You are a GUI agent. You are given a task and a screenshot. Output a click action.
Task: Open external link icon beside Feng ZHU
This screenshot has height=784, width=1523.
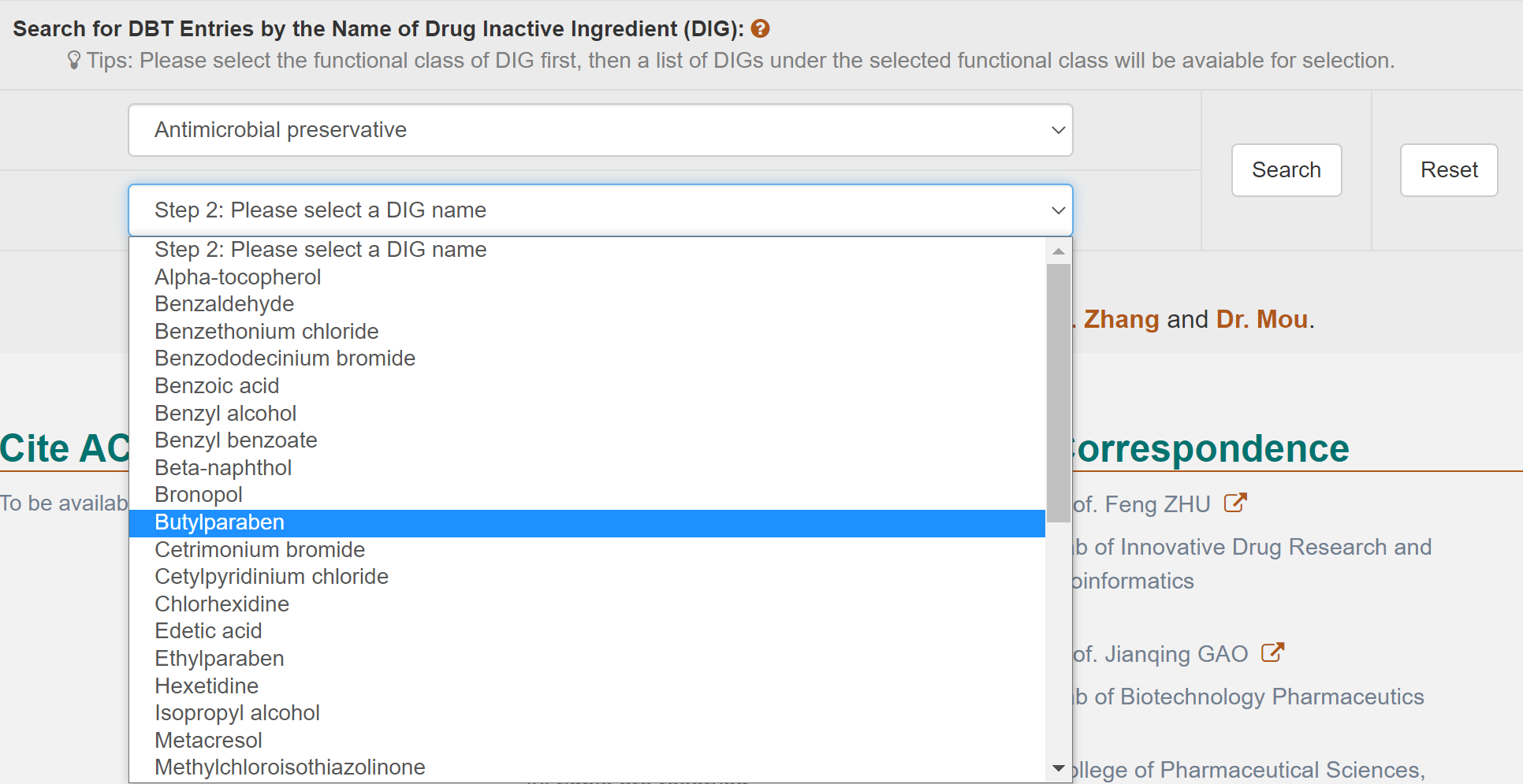point(1234,503)
